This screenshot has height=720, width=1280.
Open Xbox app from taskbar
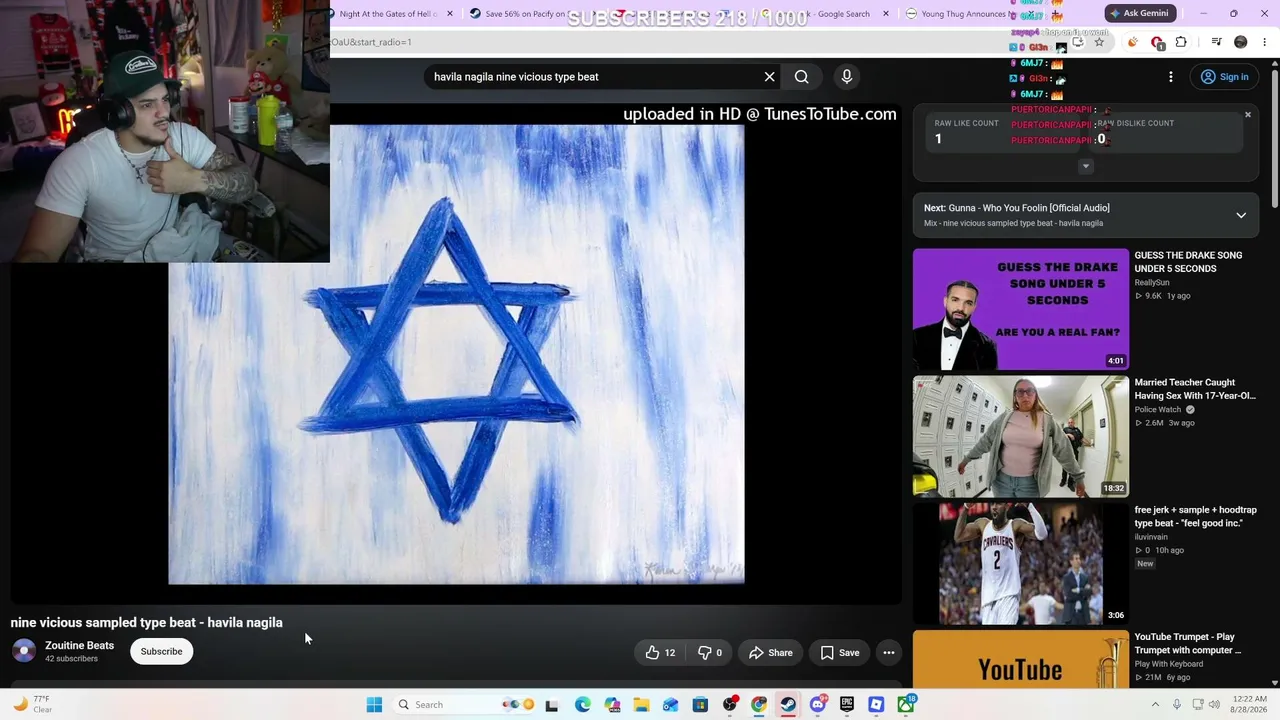pyautogui.click(x=906, y=705)
